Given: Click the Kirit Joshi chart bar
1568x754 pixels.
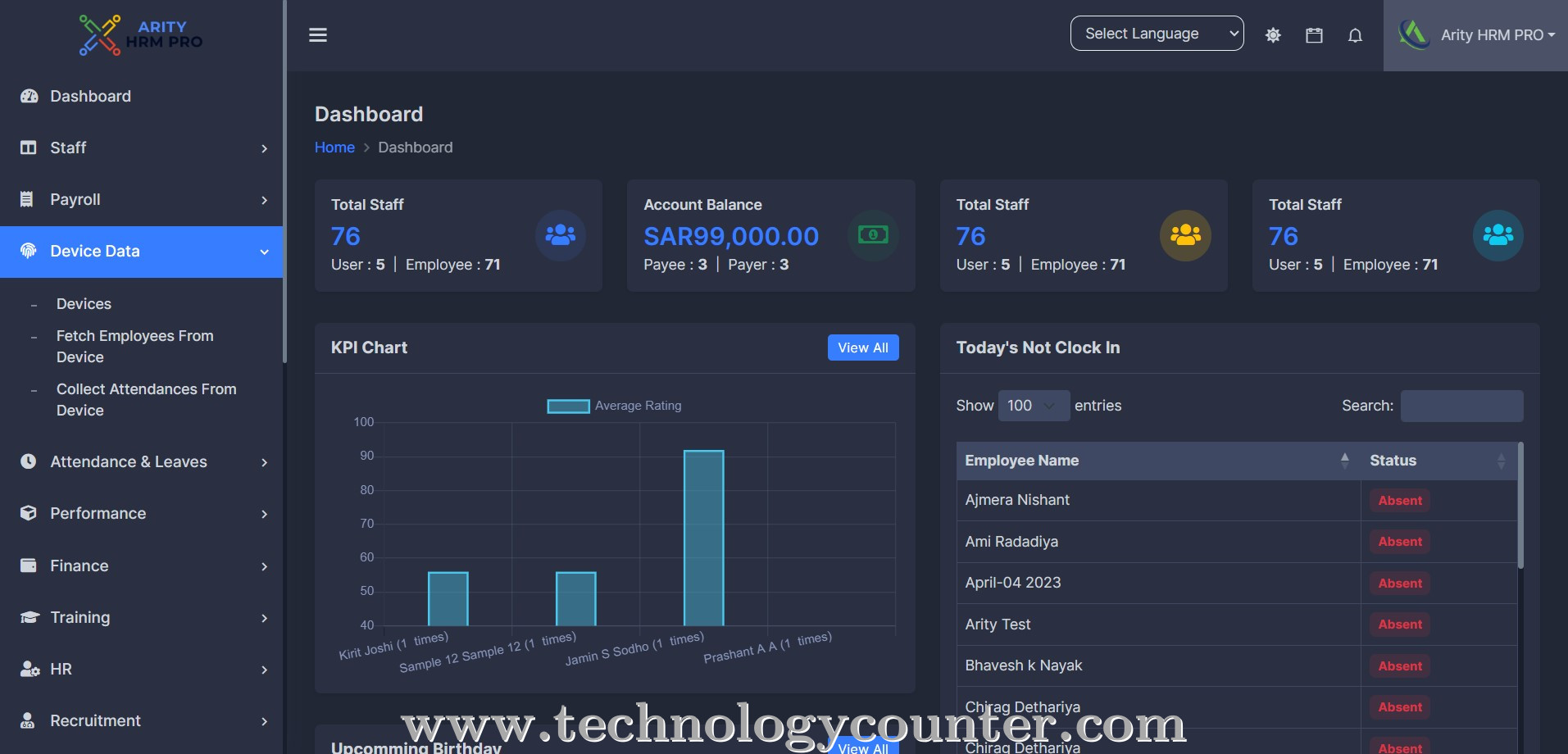Looking at the screenshot, I should [448, 598].
